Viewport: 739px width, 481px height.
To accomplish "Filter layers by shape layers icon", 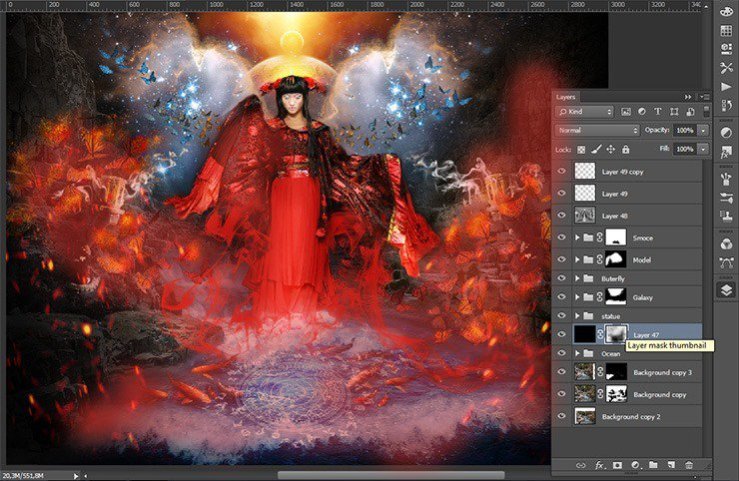I will tap(674, 112).
